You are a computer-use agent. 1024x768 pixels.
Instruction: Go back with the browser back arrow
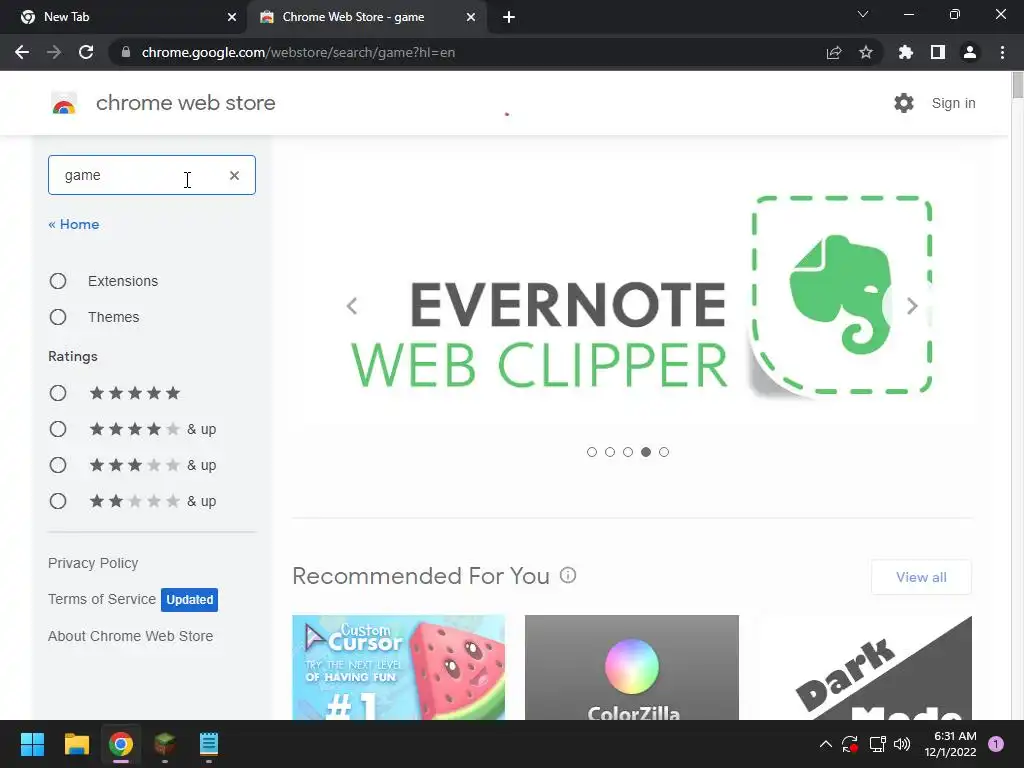[22, 52]
